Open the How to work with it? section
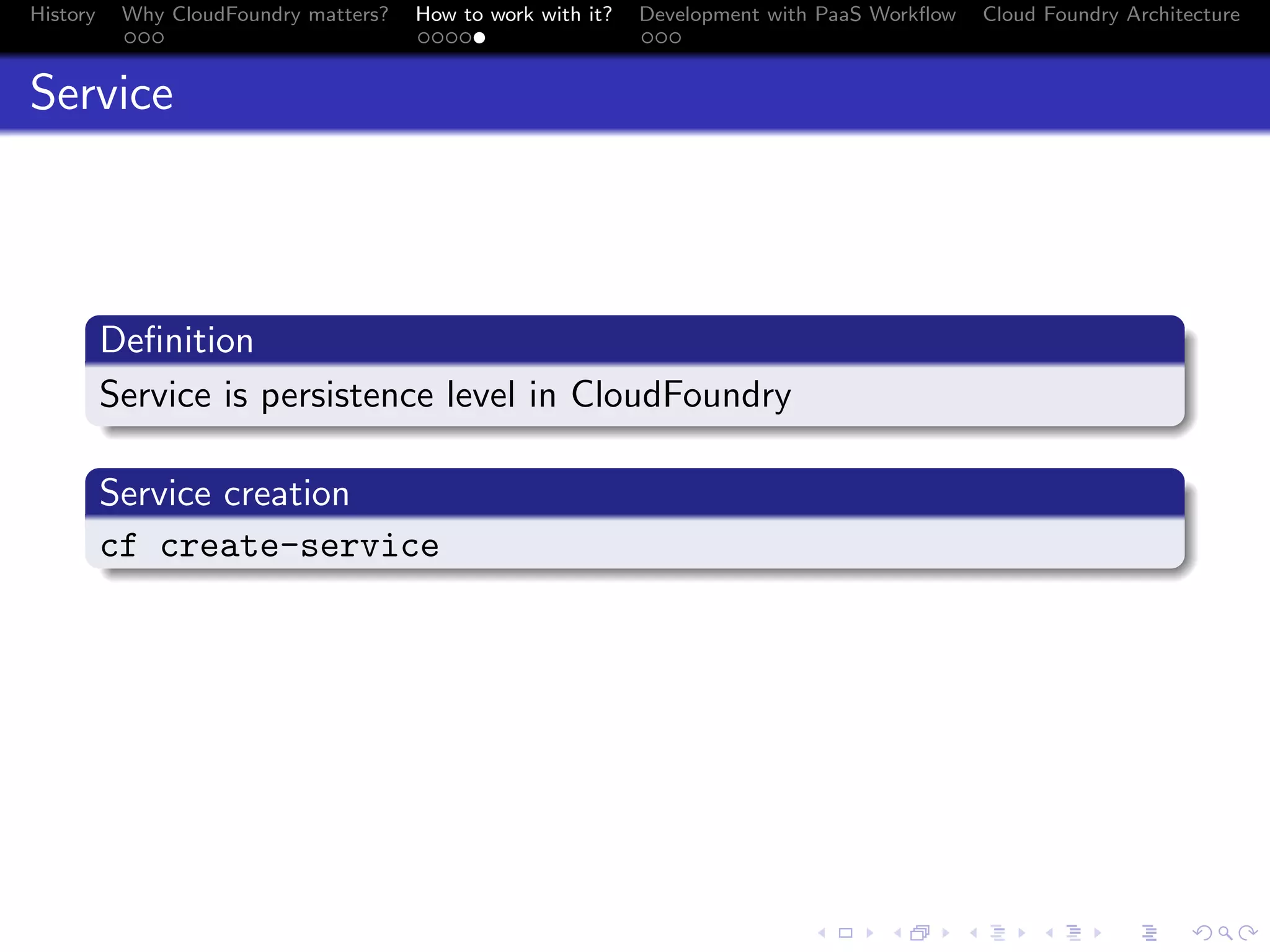Screen dimensions: 1270x952 click(x=514, y=14)
